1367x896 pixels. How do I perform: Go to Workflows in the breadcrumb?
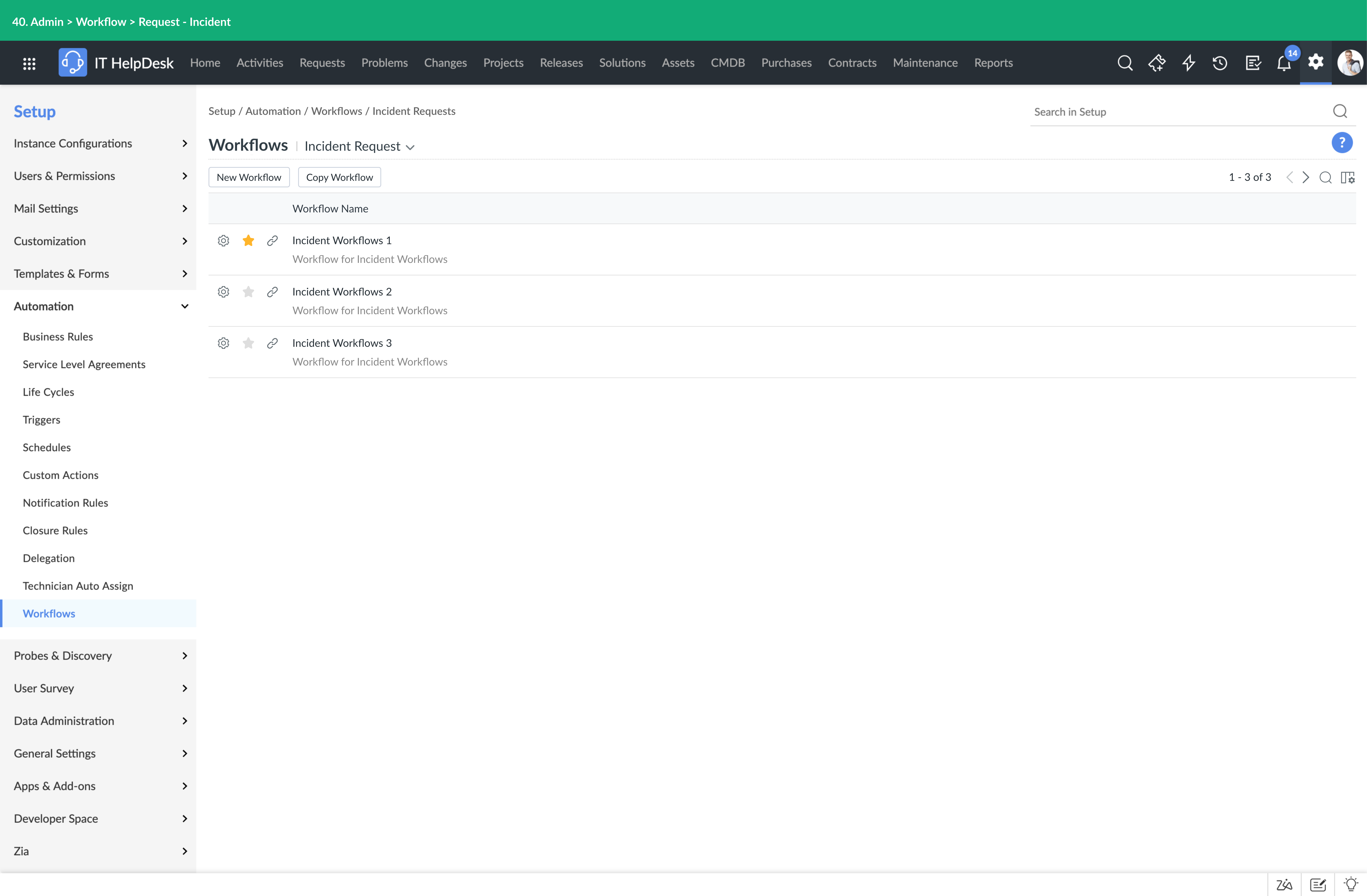[337, 111]
